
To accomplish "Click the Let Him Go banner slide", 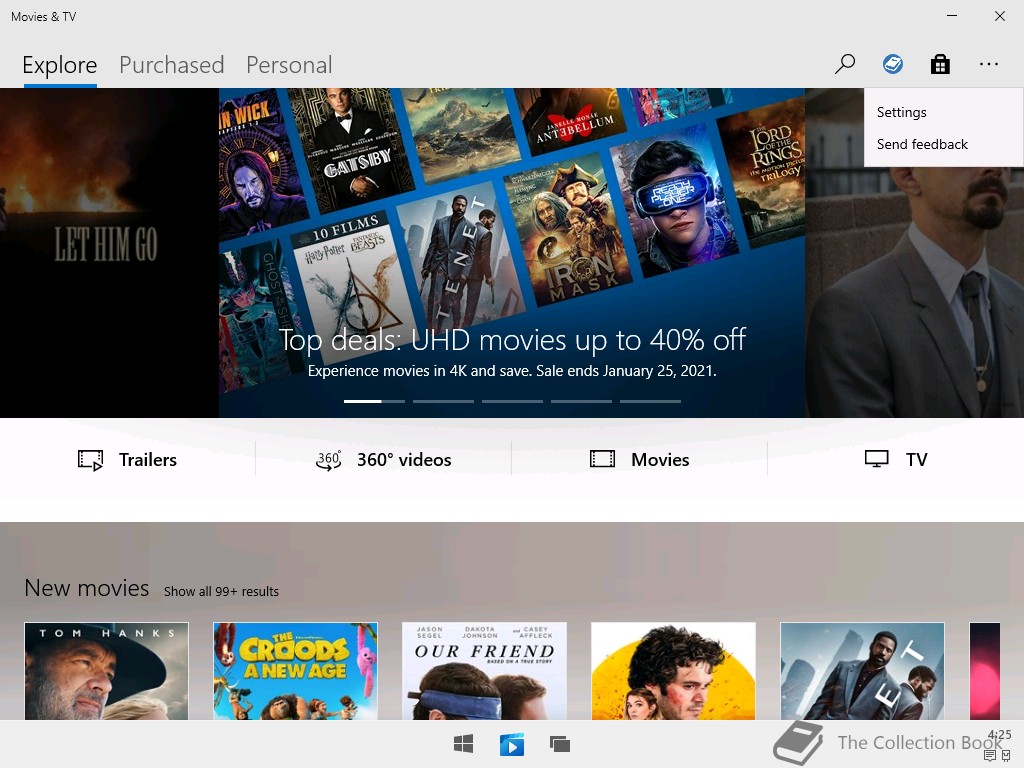I will 109,253.
